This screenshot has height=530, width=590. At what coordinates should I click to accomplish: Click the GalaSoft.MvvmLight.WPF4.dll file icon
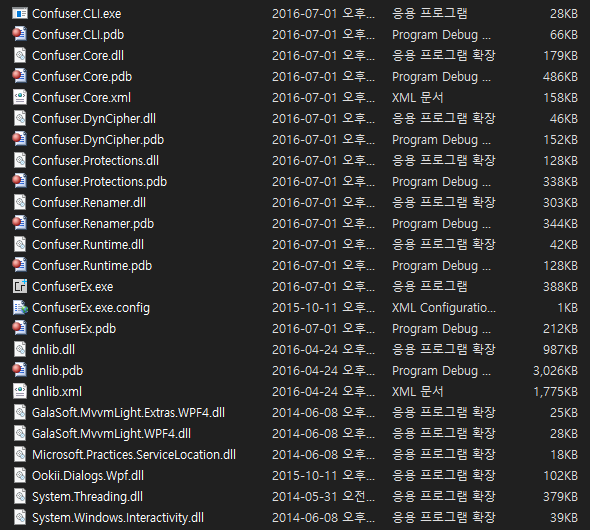pos(20,434)
